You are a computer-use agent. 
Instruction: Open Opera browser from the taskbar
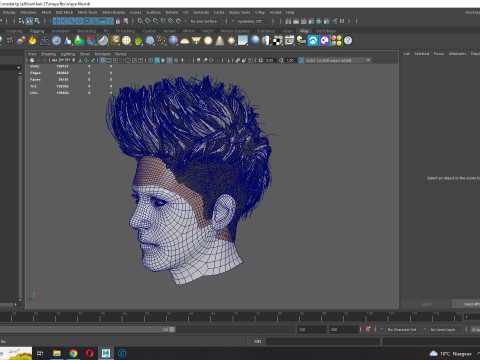[x=89, y=353]
